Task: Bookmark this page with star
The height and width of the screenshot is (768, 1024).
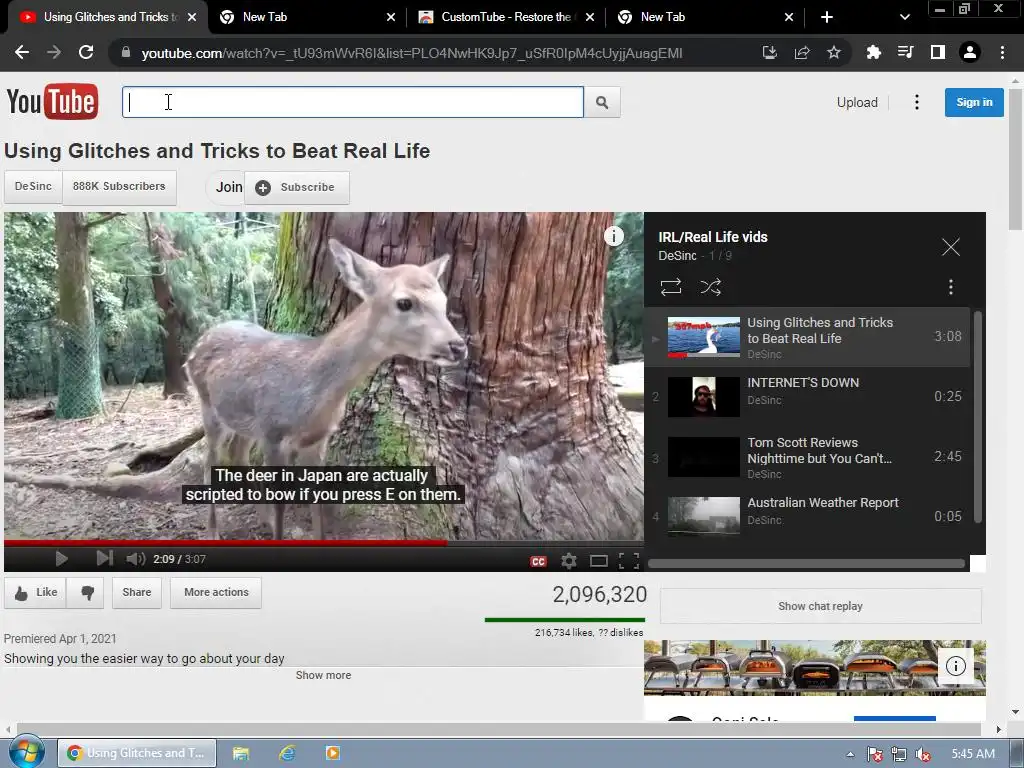Action: (x=834, y=52)
